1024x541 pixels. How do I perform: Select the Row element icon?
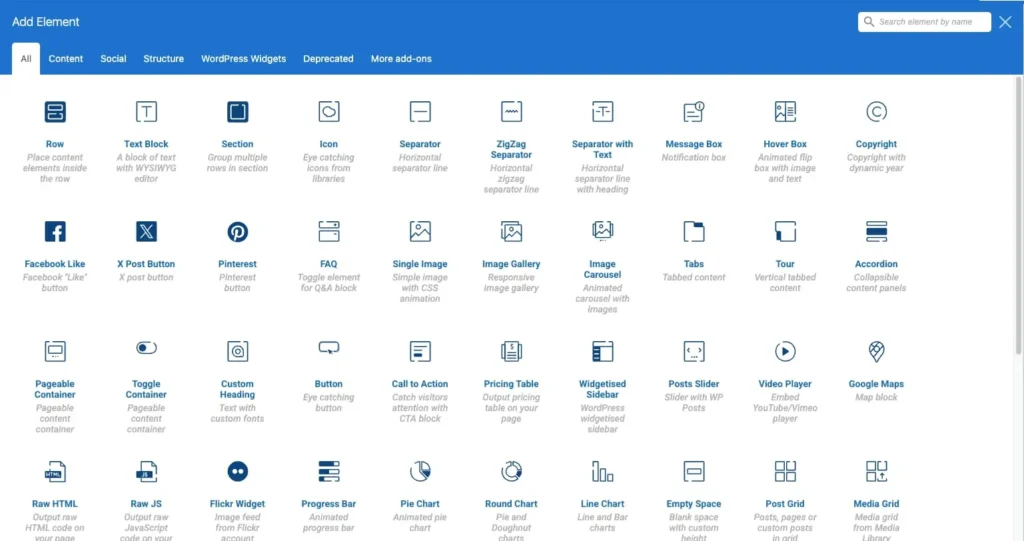55,112
